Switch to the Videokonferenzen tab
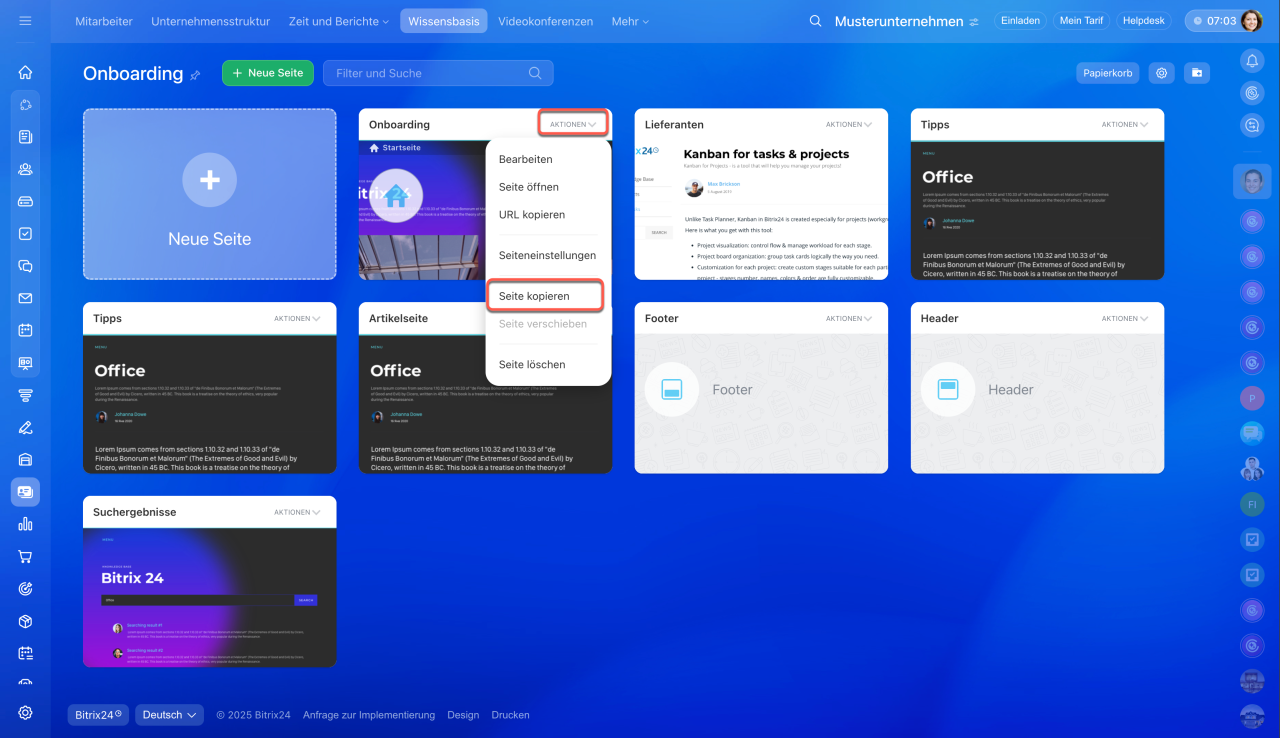This screenshot has height=738, width=1280. 545,21
